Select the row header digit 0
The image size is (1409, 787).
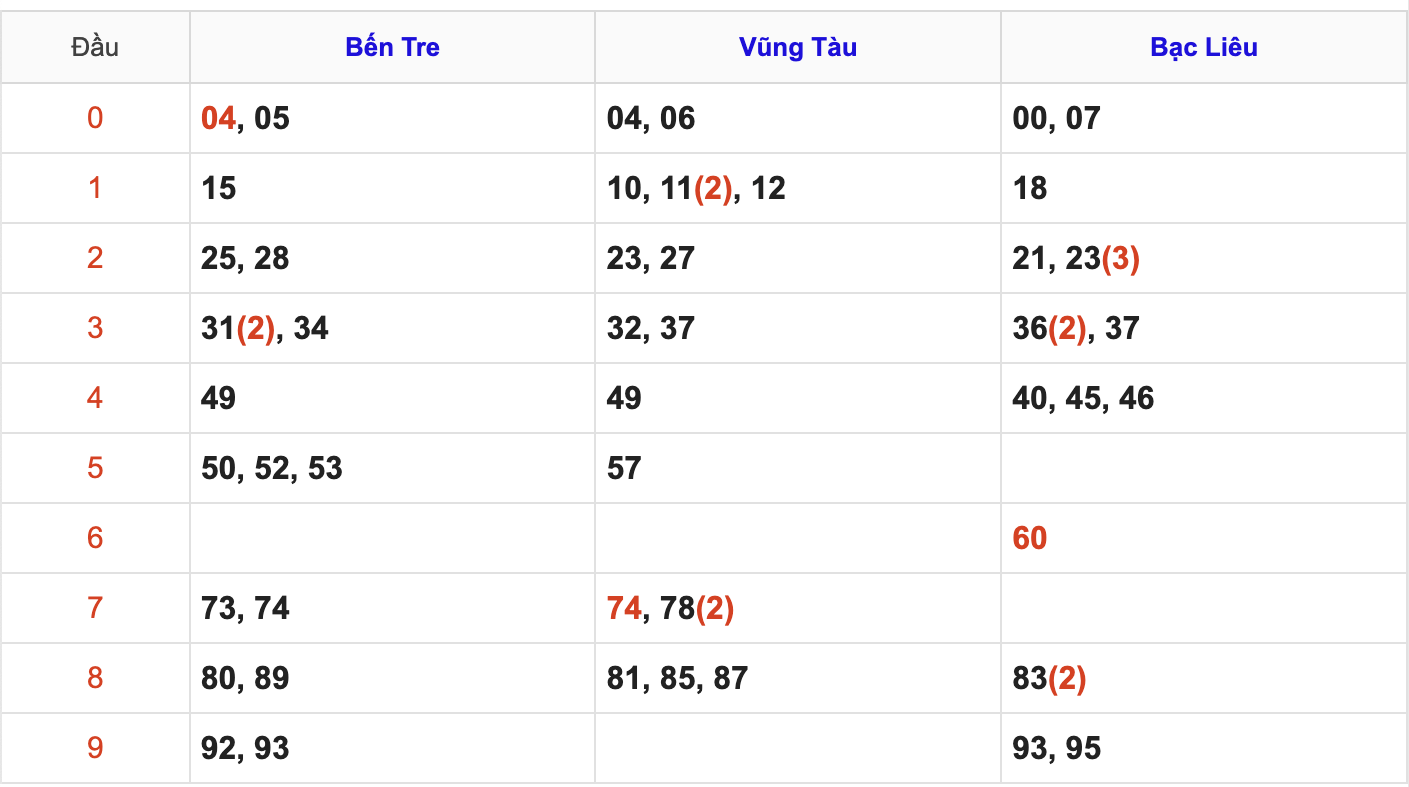[x=95, y=118]
